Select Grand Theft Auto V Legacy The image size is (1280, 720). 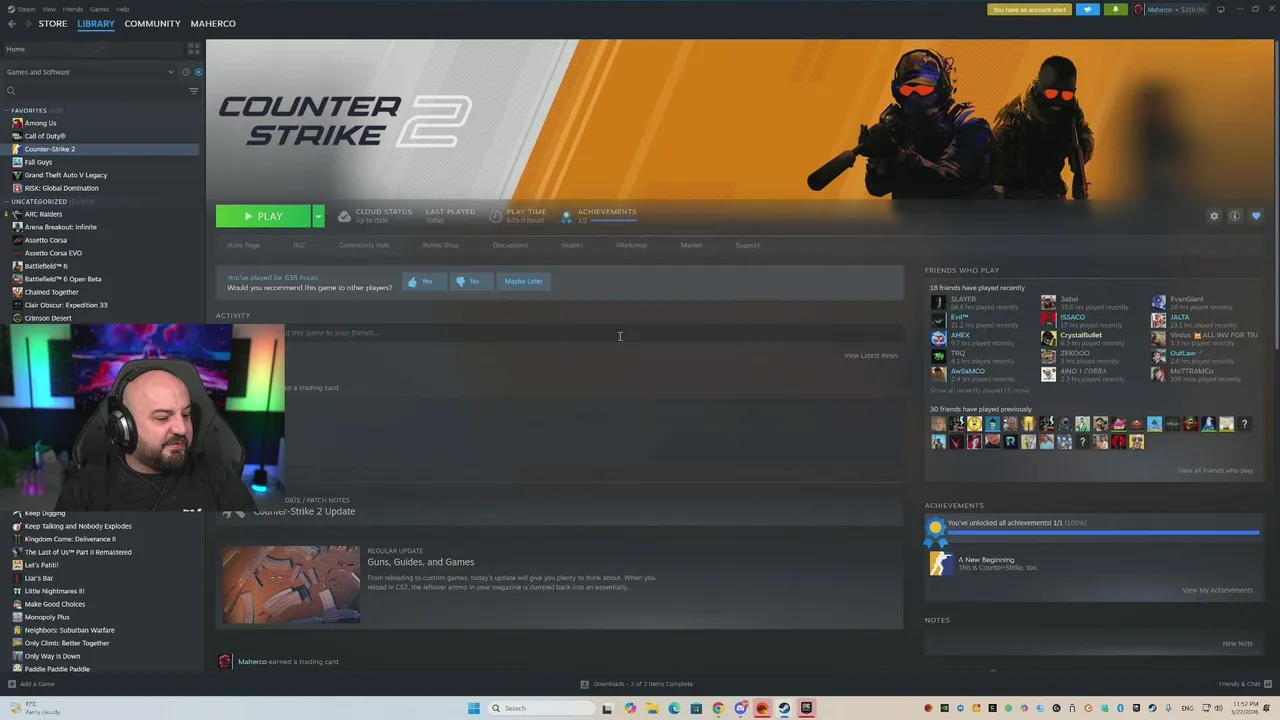click(x=66, y=175)
